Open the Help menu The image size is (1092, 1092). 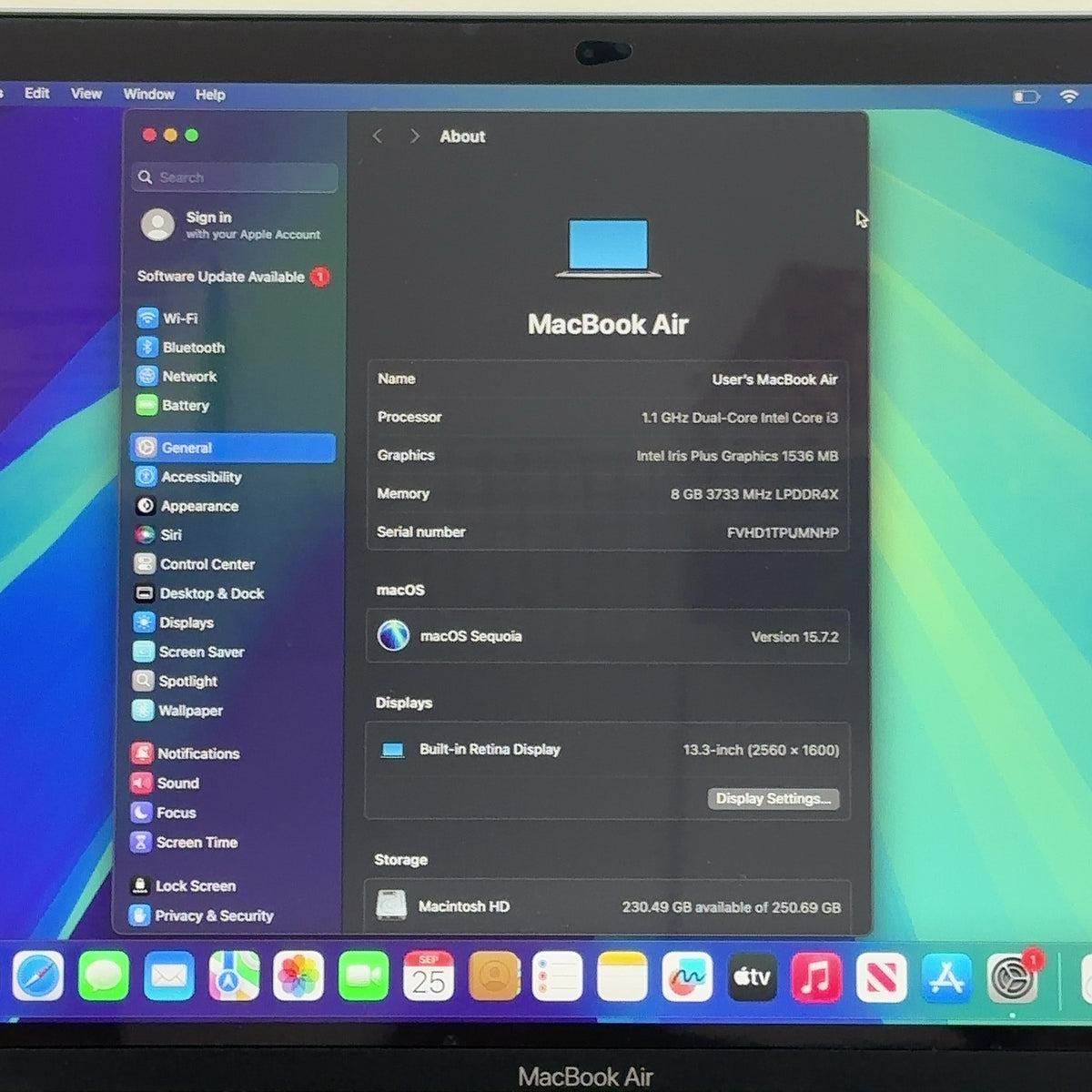tap(210, 95)
